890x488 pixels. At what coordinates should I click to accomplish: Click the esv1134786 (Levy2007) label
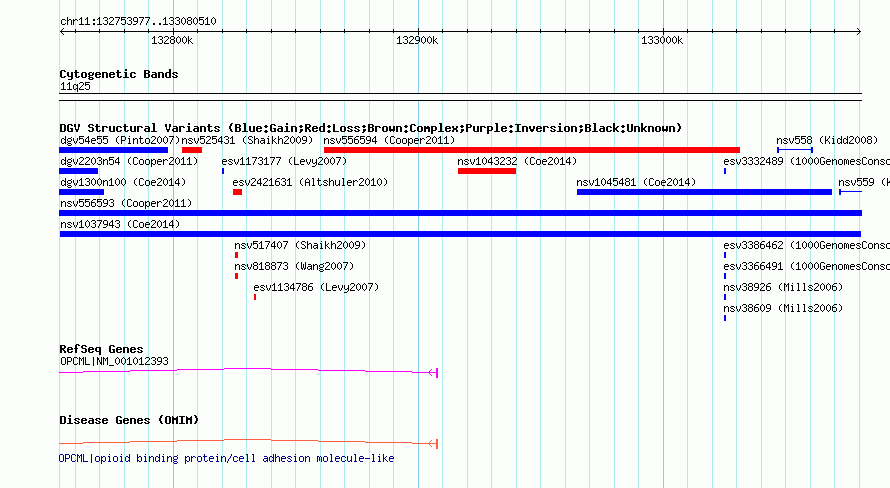click(316, 287)
